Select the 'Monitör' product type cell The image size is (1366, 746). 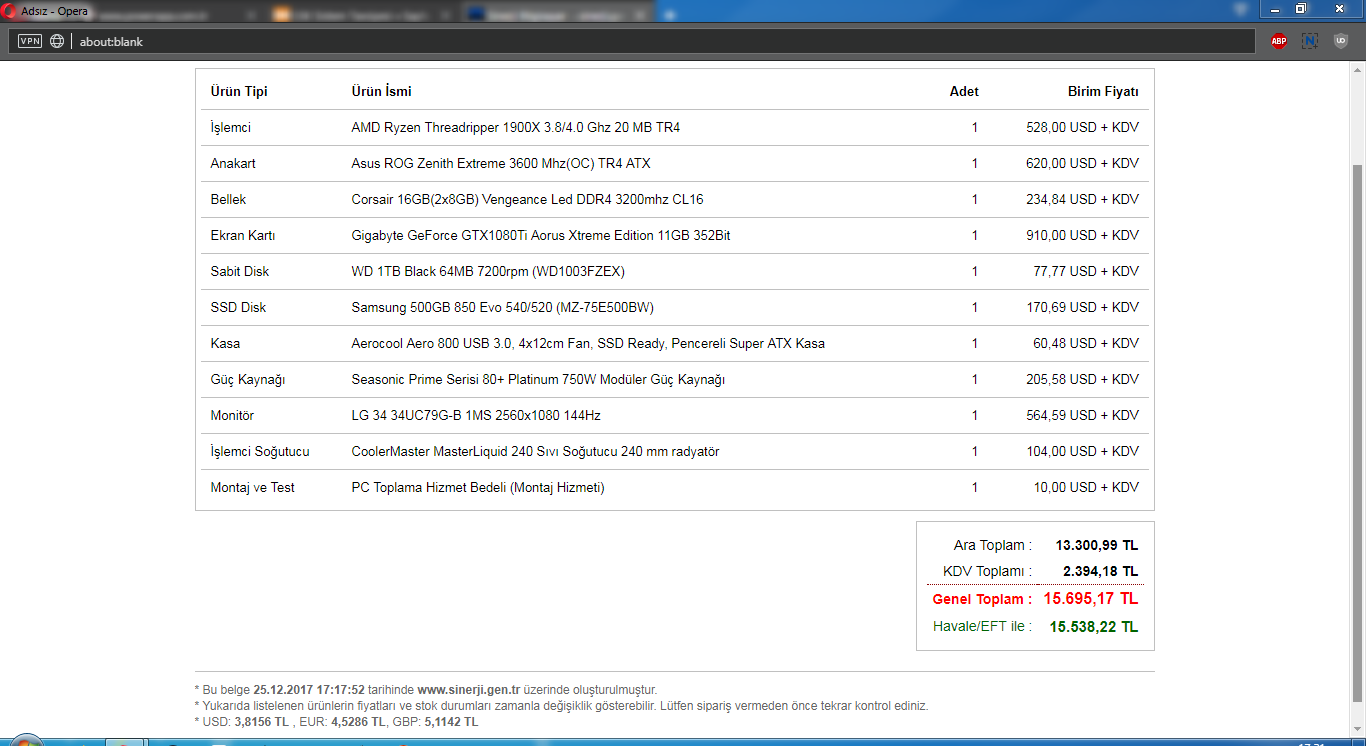pos(232,415)
